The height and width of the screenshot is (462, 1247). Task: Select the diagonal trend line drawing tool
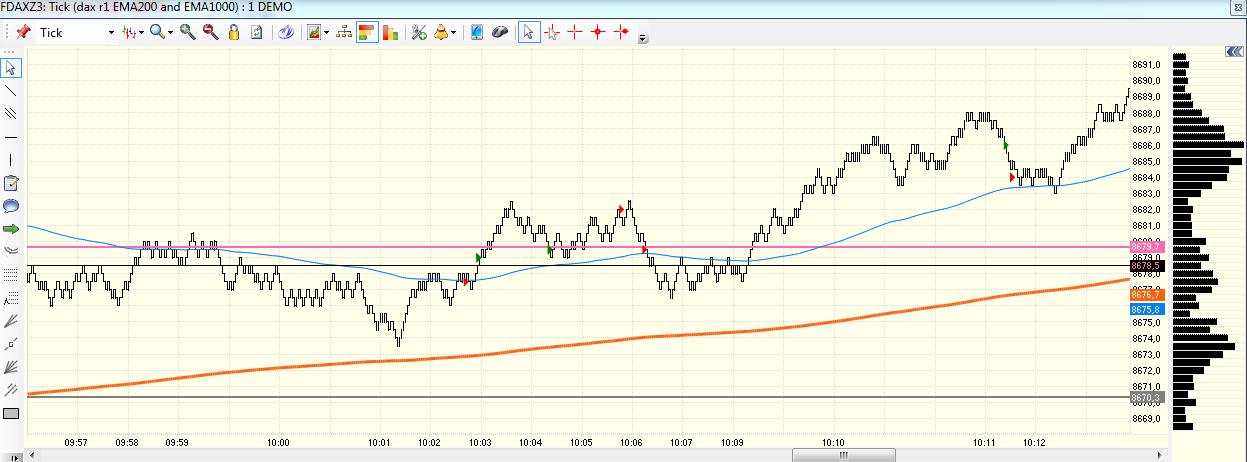(x=11, y=90)
